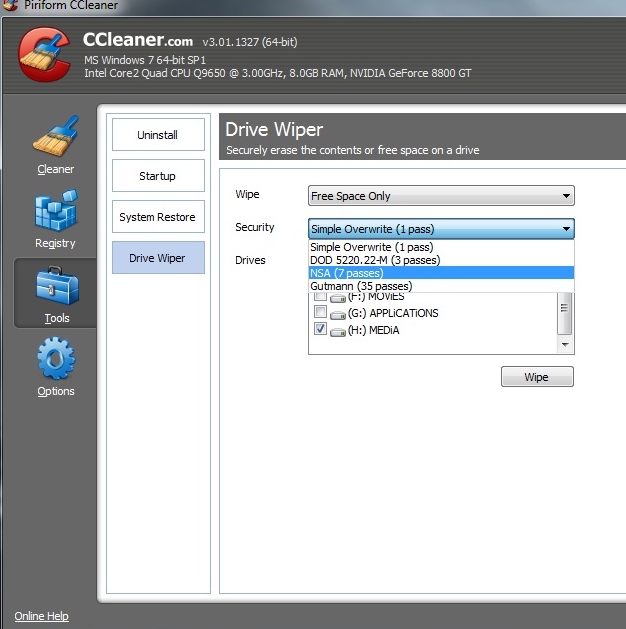This screenshot has height=629, width=626.
Task: Collapse the Security level dropdown
Action: 441,229
